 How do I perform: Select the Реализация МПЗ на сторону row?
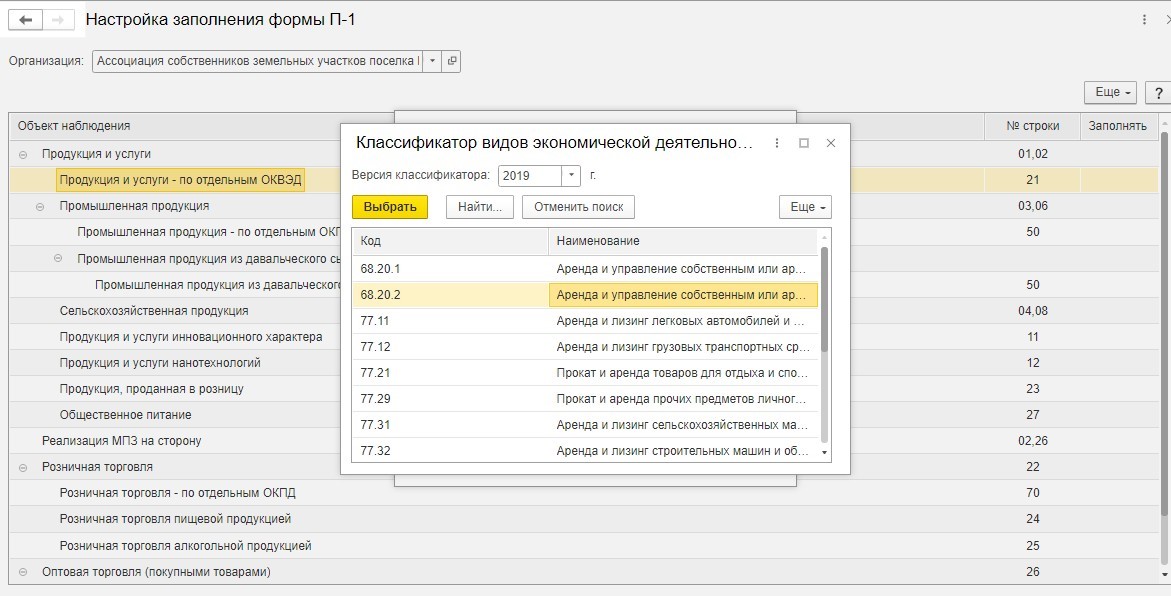[122, 441]
